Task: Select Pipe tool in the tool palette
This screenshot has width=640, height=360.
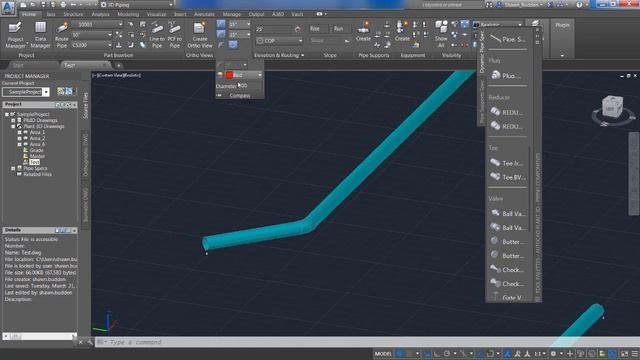Action: click(x=507, y=39)
